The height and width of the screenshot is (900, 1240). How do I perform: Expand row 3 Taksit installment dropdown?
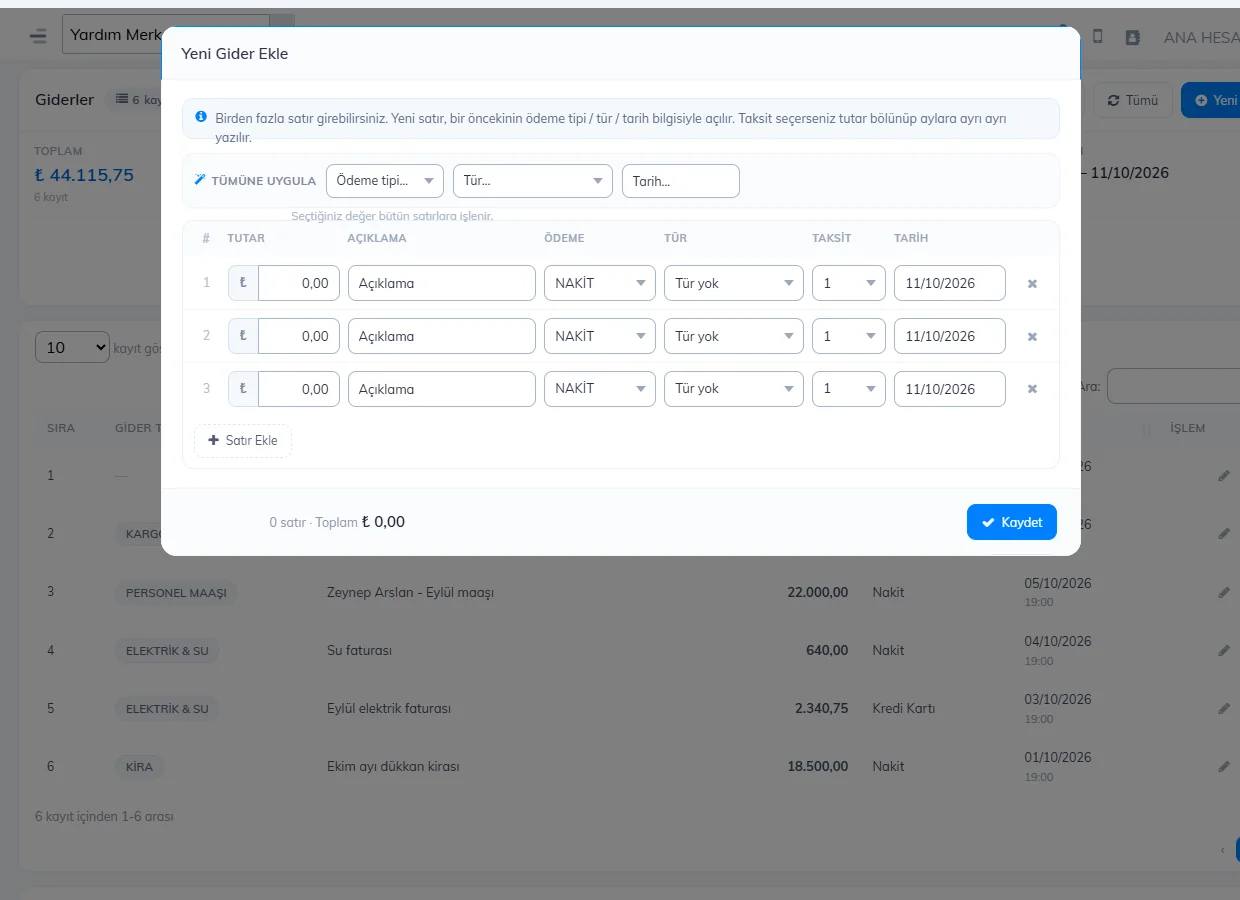pyautogui.click(x=849, y=389)
